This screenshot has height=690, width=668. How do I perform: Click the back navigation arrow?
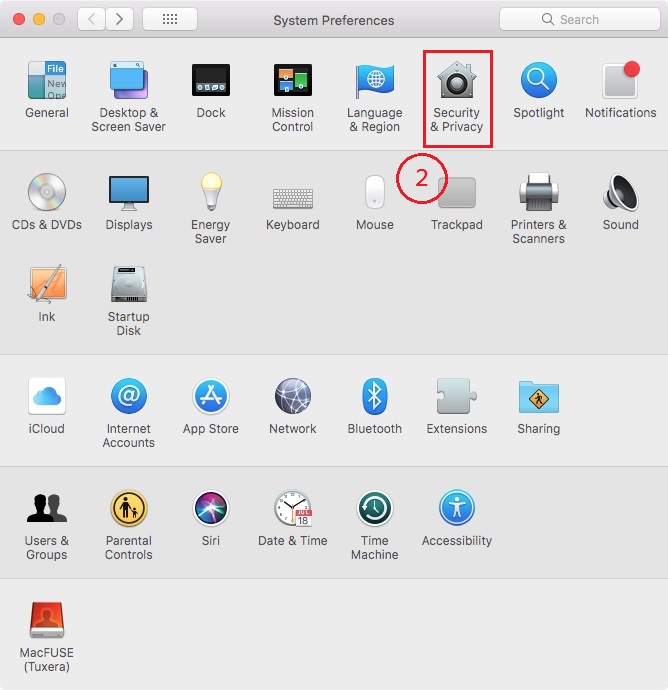click(x=92, y=19)
